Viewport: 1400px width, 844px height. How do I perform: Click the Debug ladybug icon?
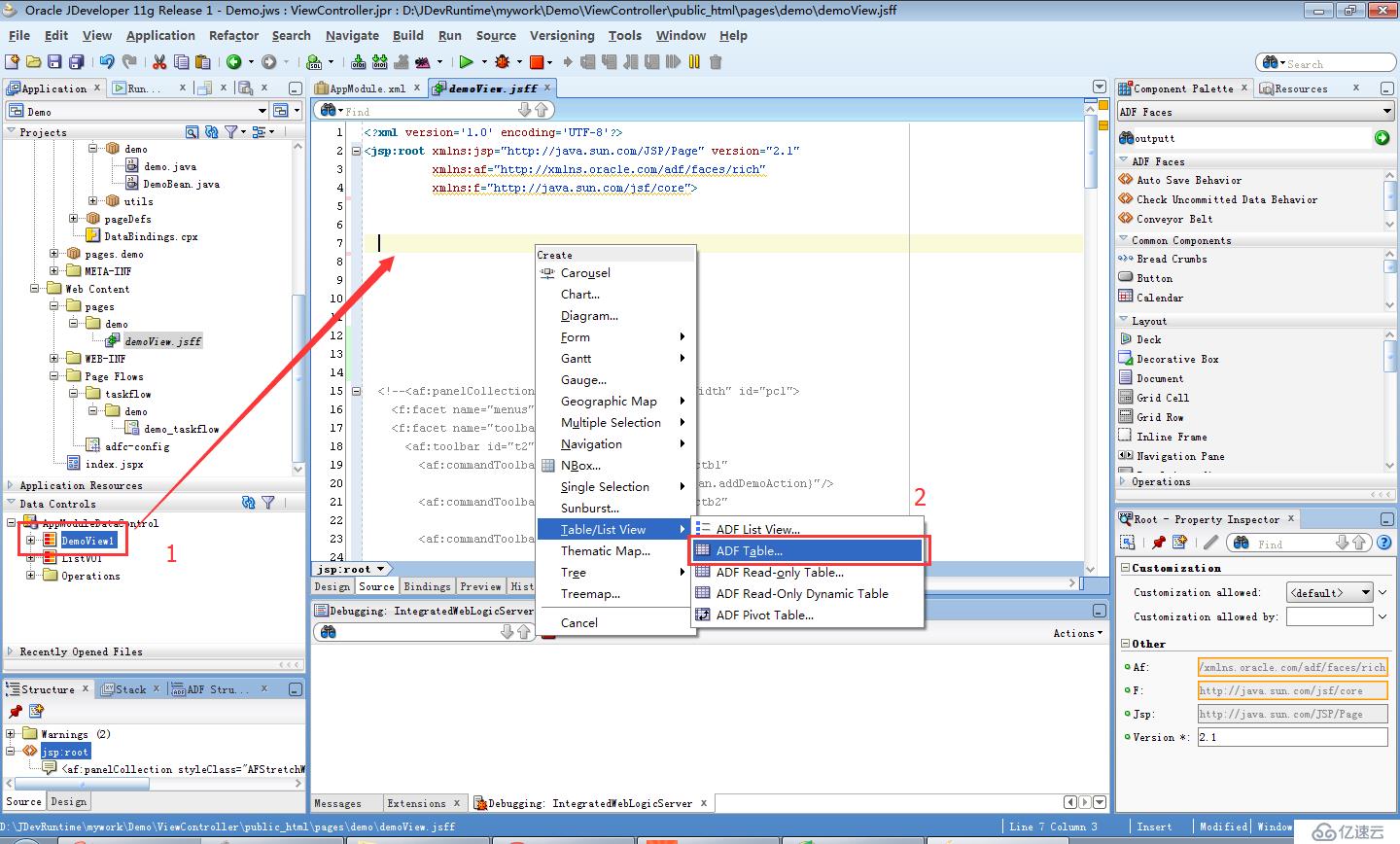pos(503,62)
